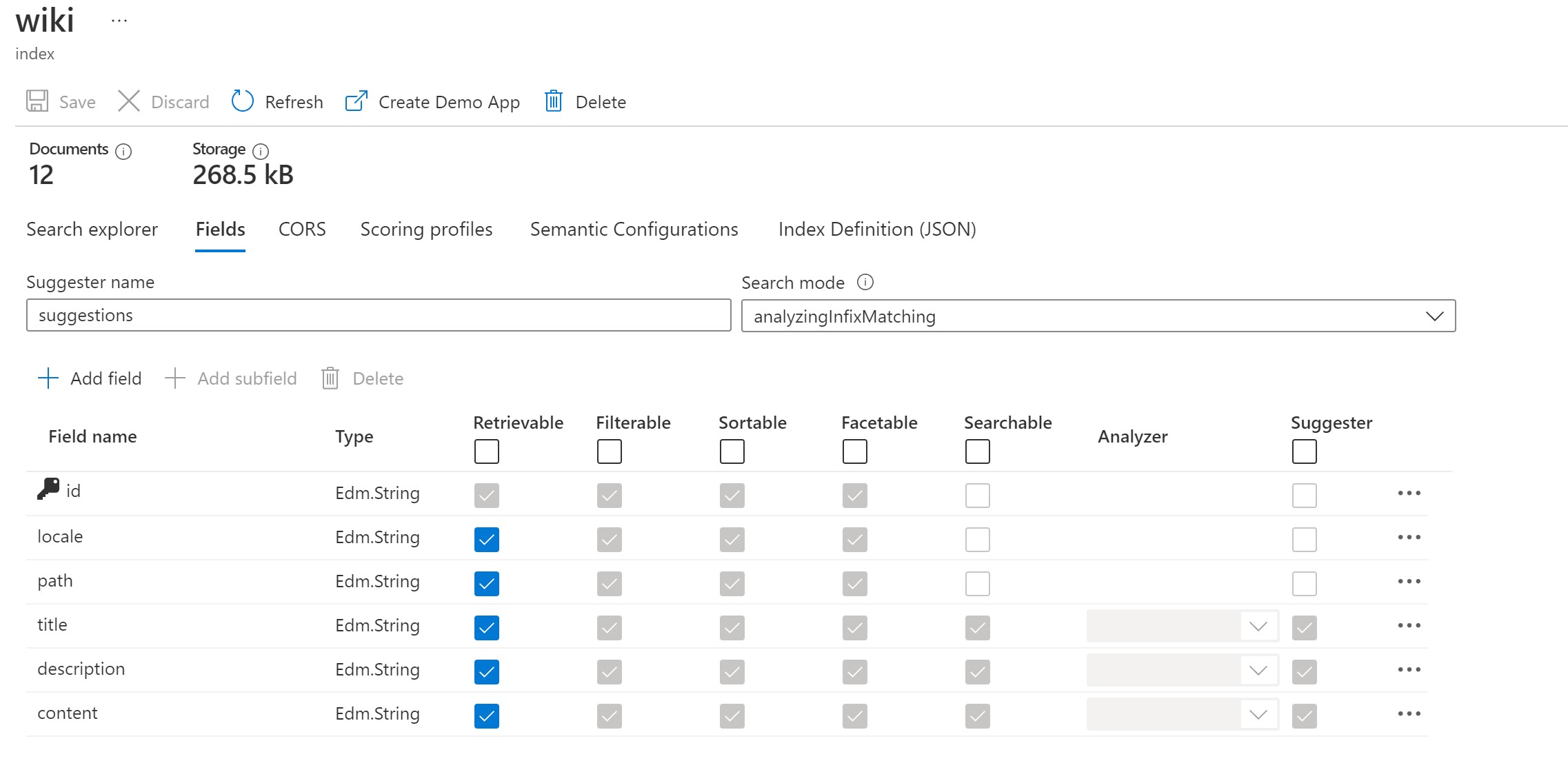Click the Discard X icon
This screenshot has height=772, width=1568.
129,101
